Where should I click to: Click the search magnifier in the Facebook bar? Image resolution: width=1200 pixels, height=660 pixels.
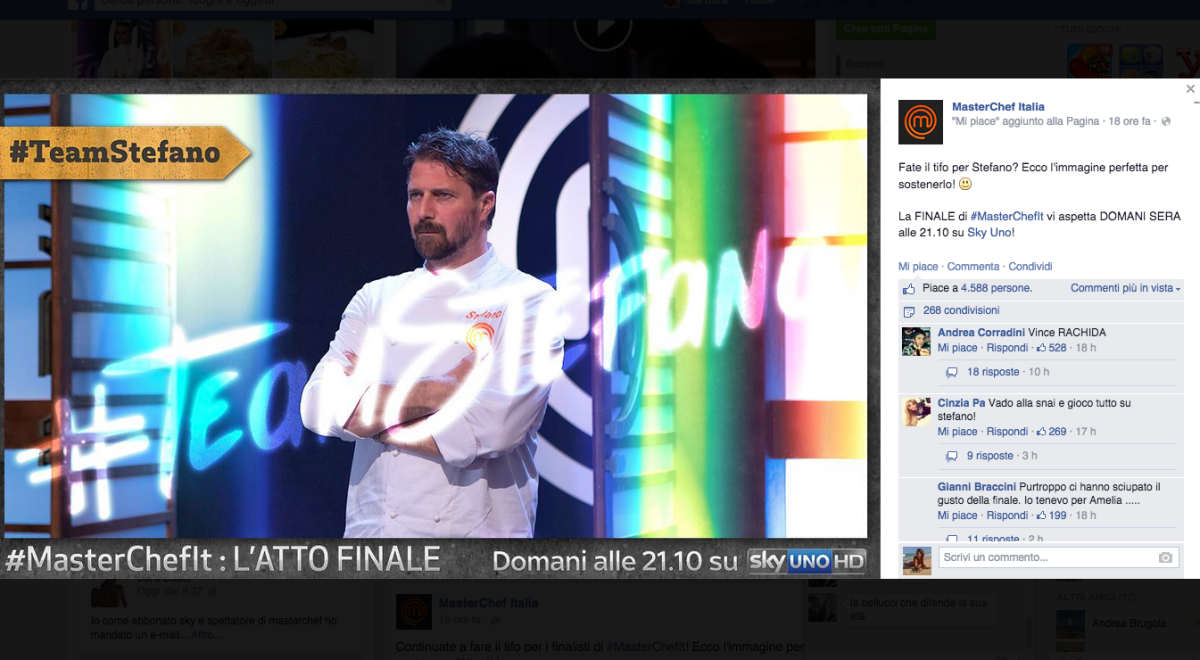pyautogui.click(x=440, y=3)
